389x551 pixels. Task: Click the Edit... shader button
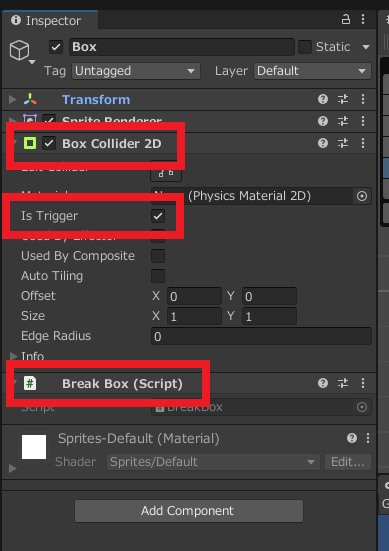tap(348, 462)
